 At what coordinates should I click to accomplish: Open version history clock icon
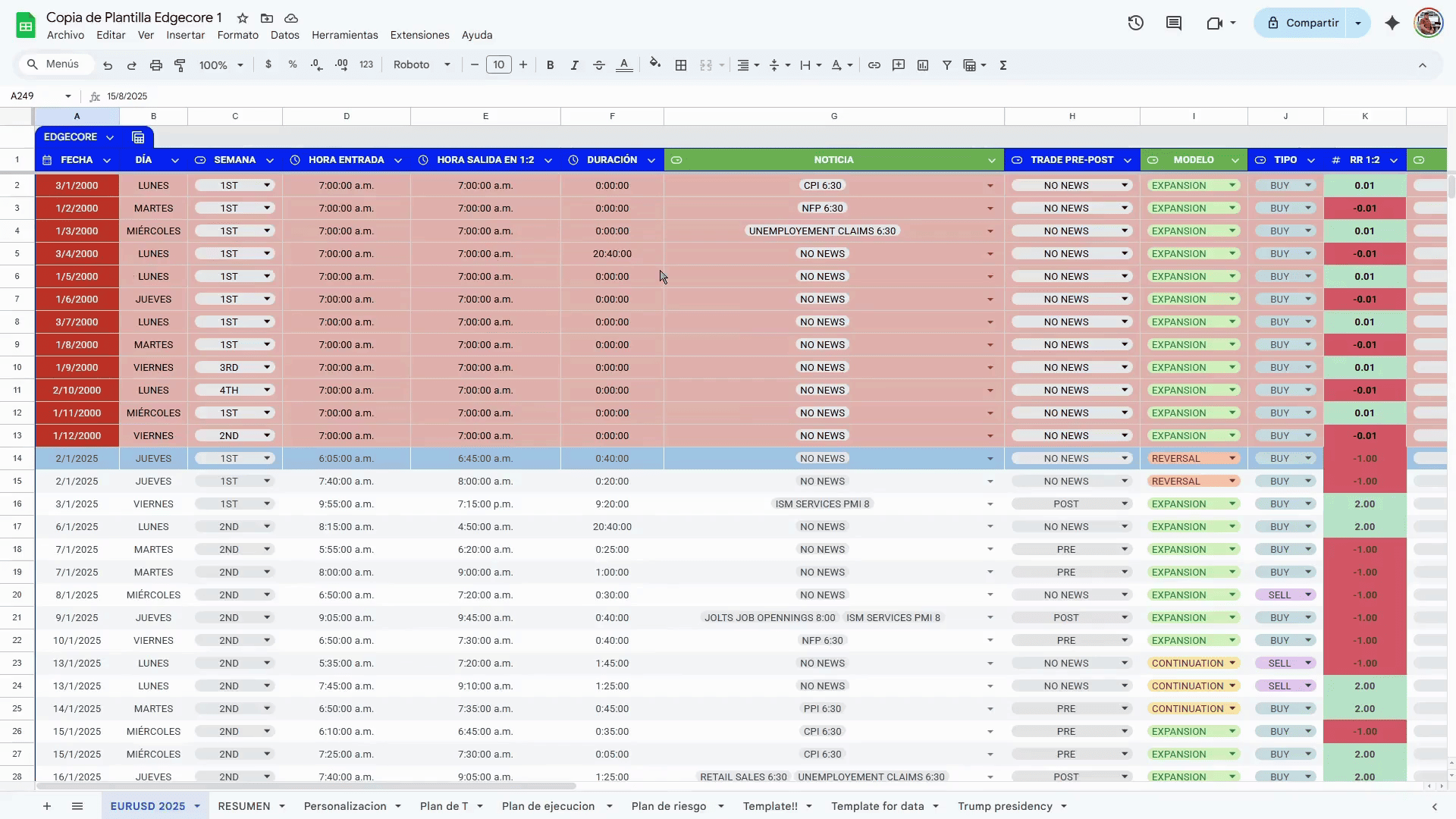(1135, 23)
